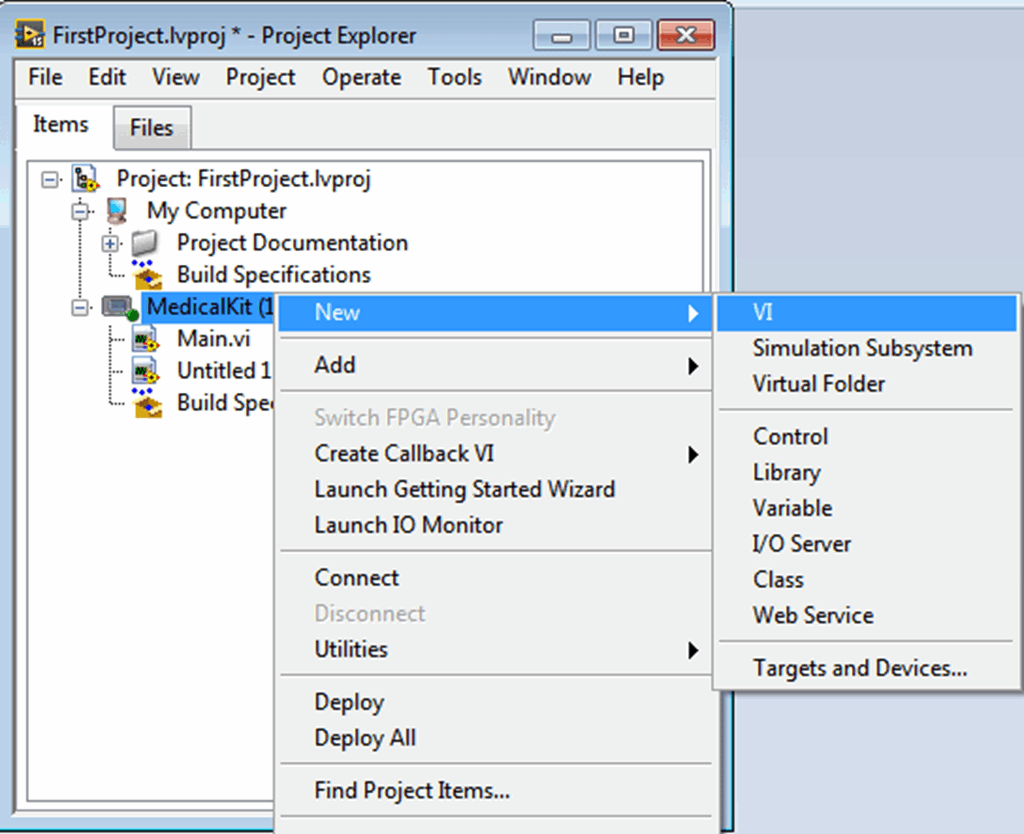Switch to the Files tab

coord(151,127)
